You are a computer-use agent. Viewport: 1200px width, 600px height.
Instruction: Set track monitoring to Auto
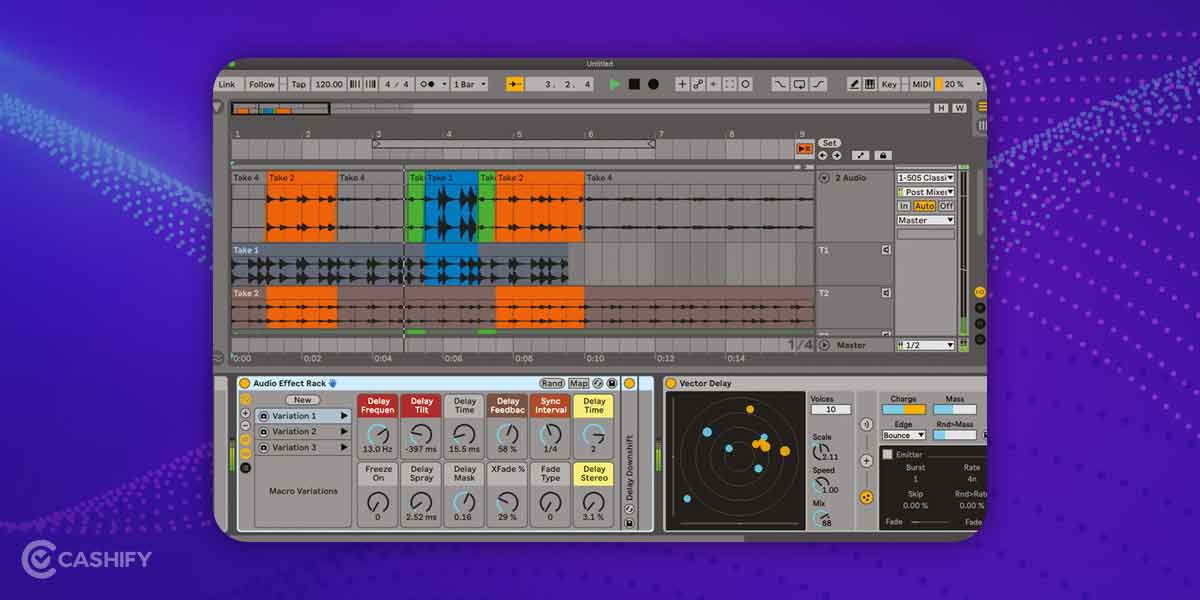(925, 206)
